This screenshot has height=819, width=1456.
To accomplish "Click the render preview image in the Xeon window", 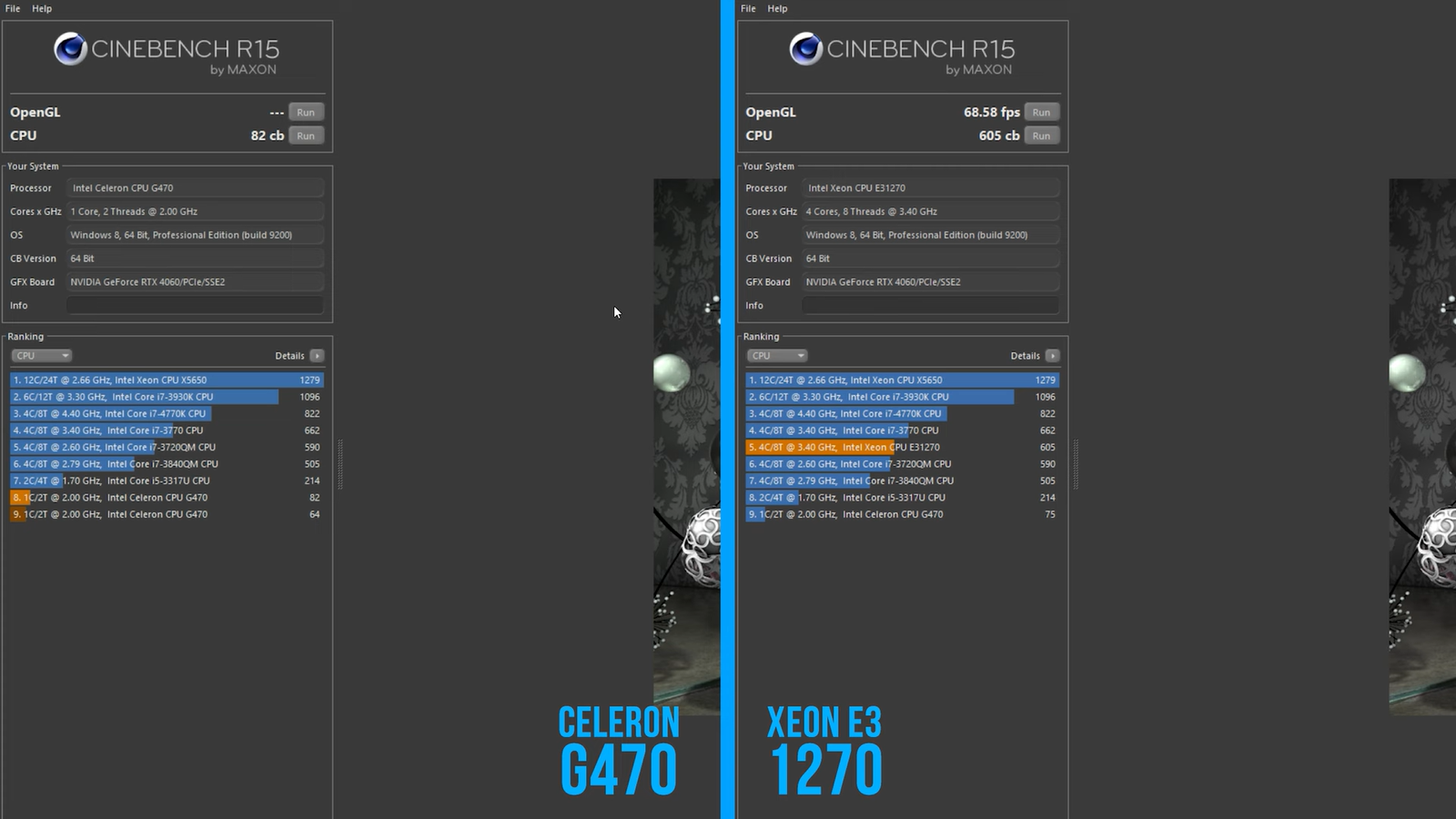I will pyautogui.click(x=1422, y=446).
